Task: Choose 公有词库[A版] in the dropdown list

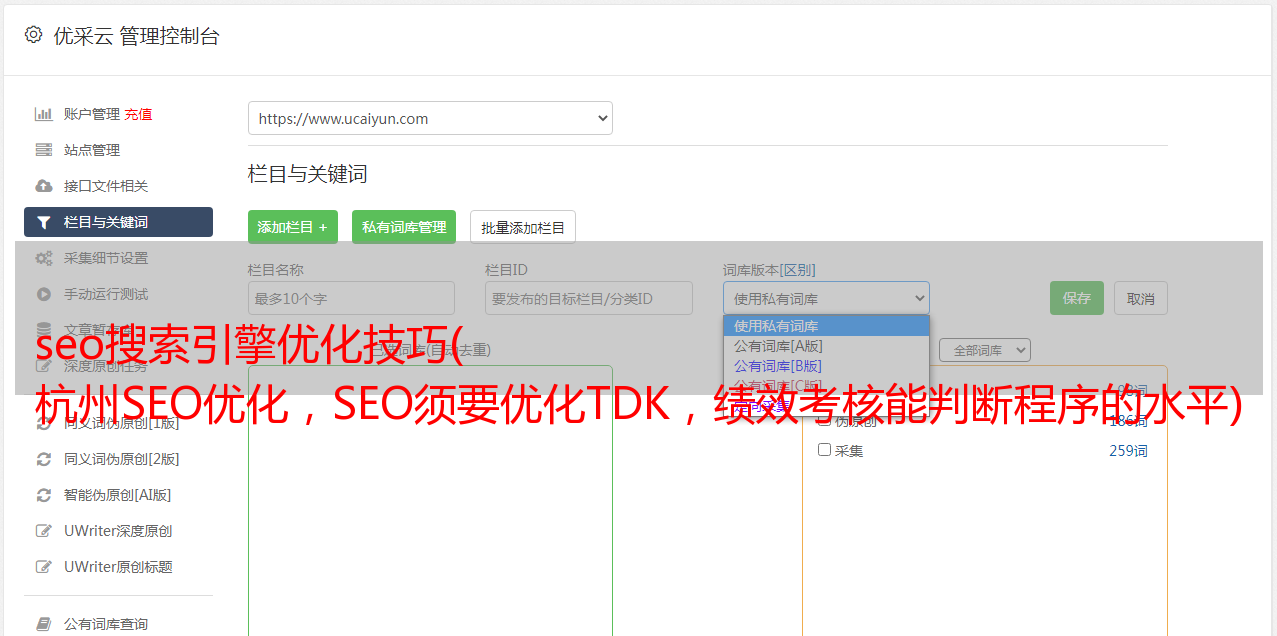Action: (x=826, y=346)
